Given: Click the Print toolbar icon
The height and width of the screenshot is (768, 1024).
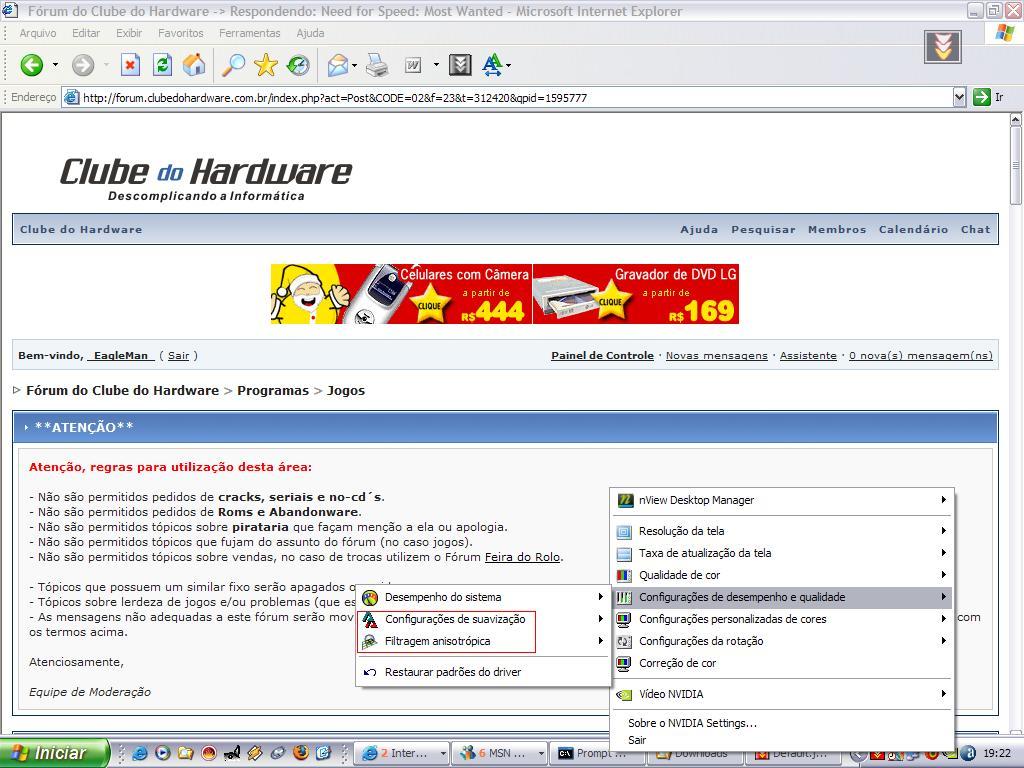Looking at the screenshot, I should click(377, 65).
